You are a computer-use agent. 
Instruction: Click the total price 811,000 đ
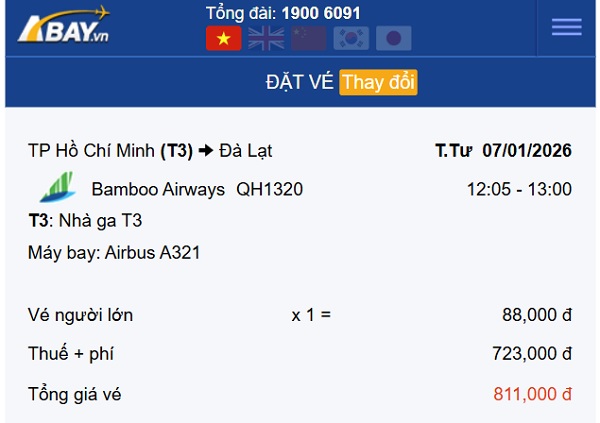pyautogui.click(x=532, y=394)
